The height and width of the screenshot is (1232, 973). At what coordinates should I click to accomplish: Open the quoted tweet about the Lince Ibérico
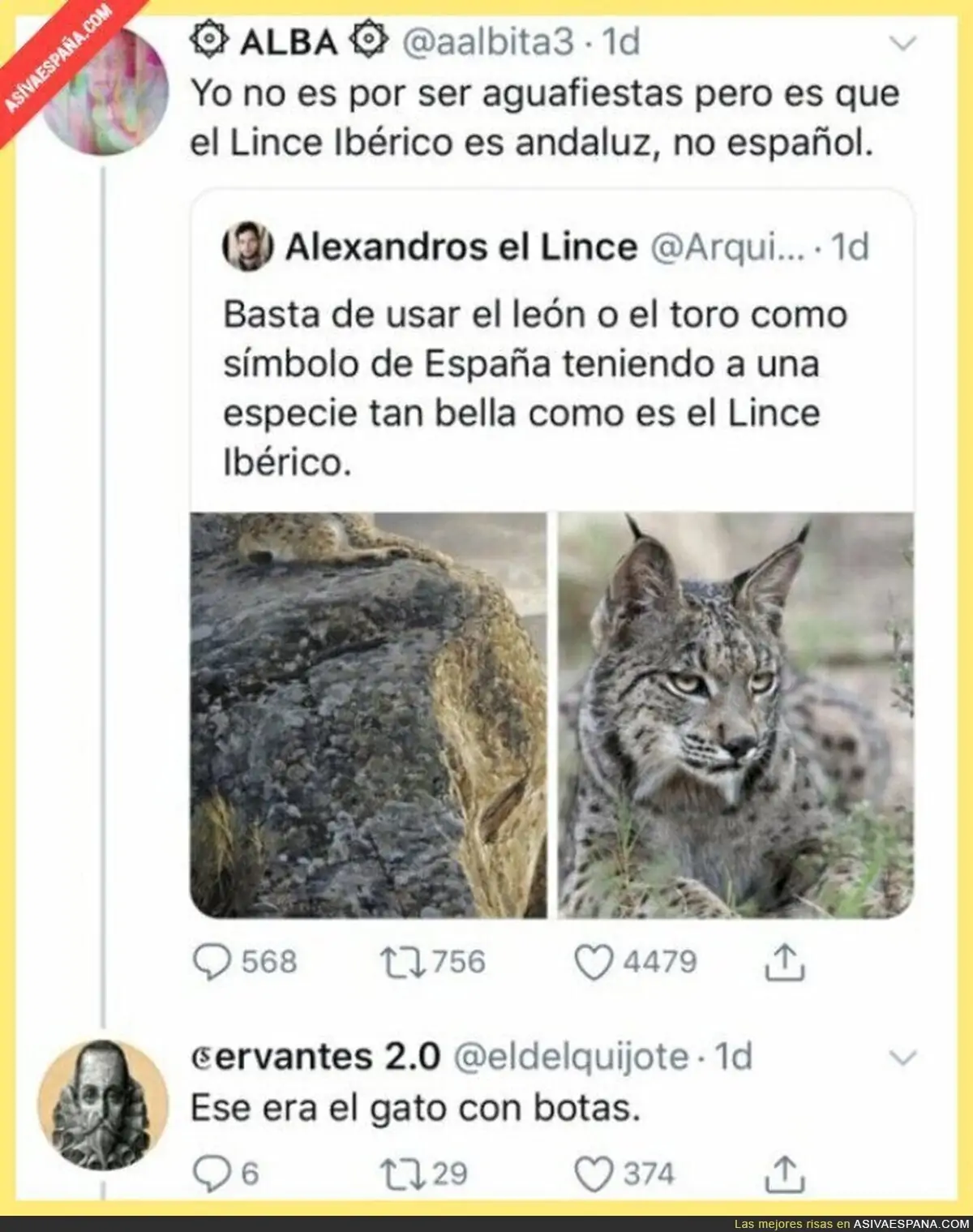point(535,389)
